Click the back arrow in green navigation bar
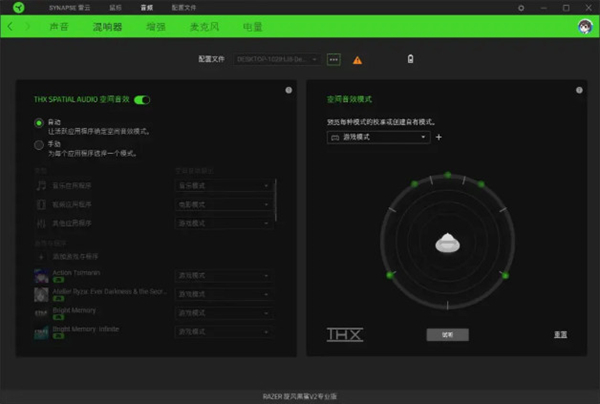600x404 pixels. coord(10,26)
